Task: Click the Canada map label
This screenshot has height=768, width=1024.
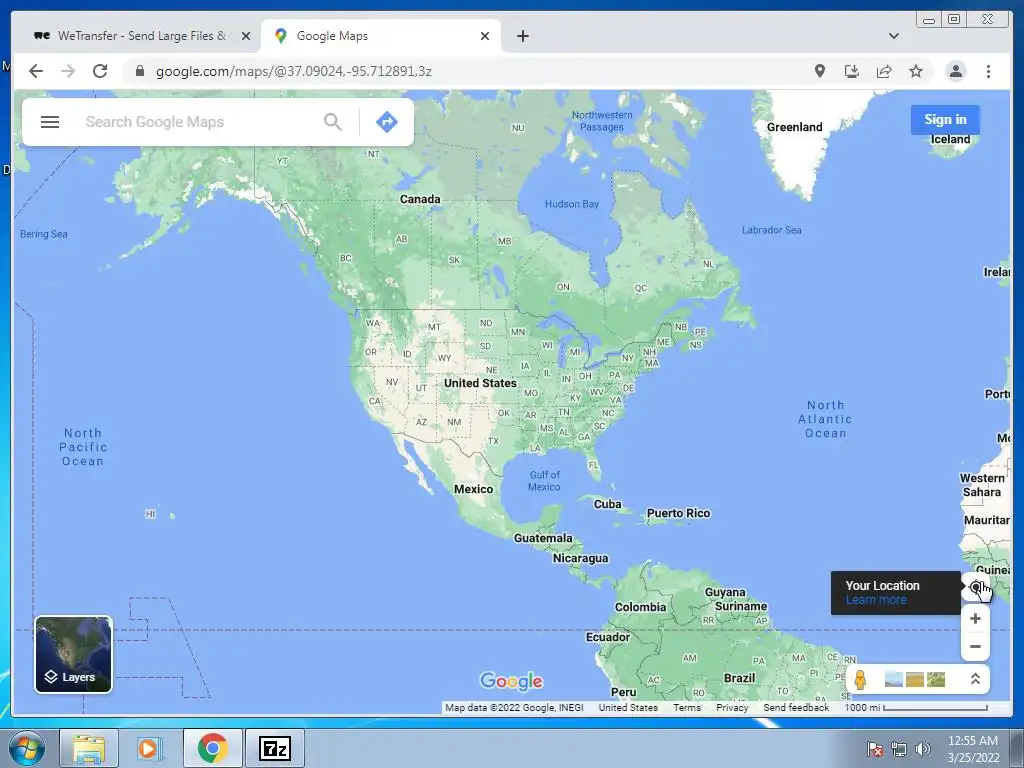Action: point(420,199)
